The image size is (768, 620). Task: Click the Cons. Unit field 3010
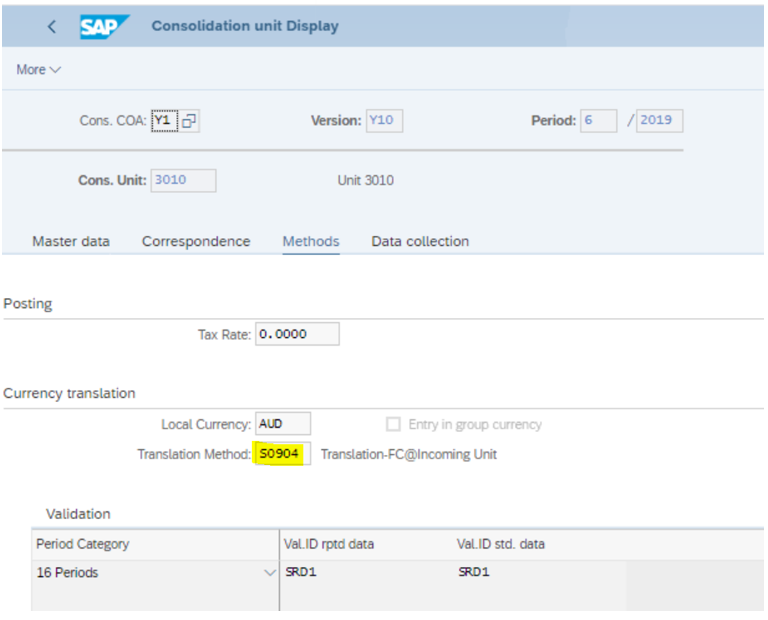(x=184, y=180)
